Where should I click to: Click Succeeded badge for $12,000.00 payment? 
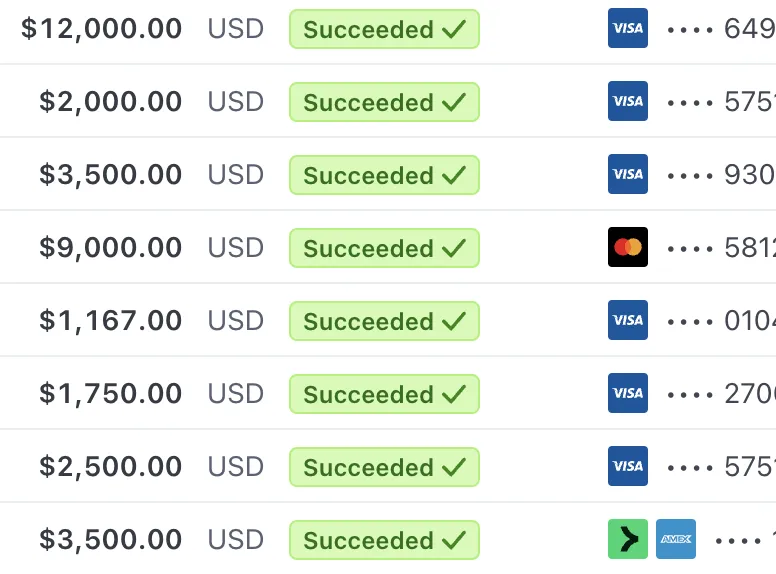pyautogui.click(x=384, y=29)
